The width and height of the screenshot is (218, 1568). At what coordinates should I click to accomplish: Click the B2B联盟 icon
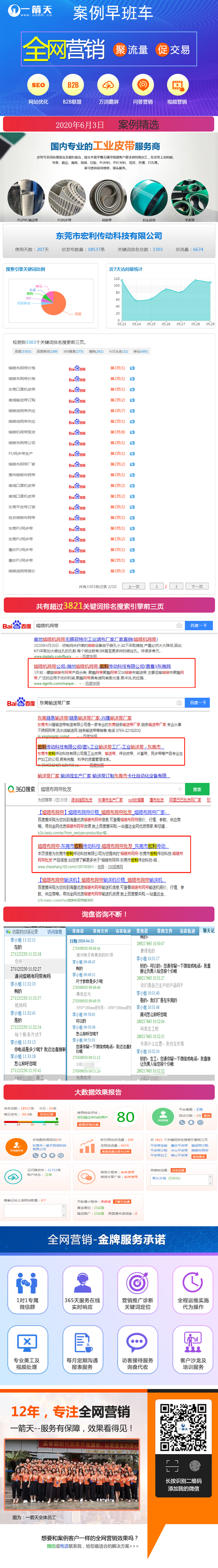73,85
